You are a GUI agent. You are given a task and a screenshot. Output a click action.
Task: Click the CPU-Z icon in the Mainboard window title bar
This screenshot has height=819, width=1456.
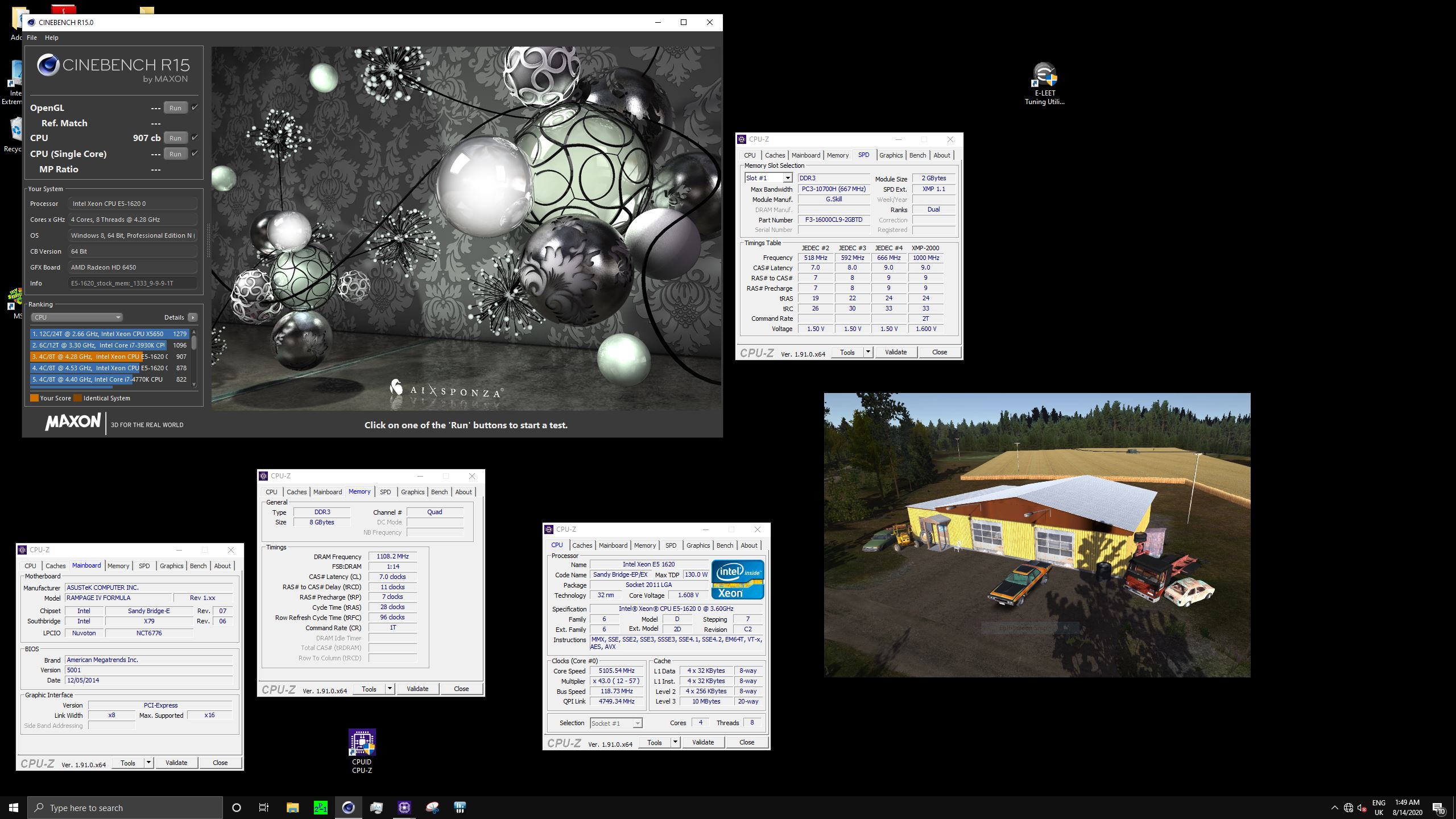point(22,549)
